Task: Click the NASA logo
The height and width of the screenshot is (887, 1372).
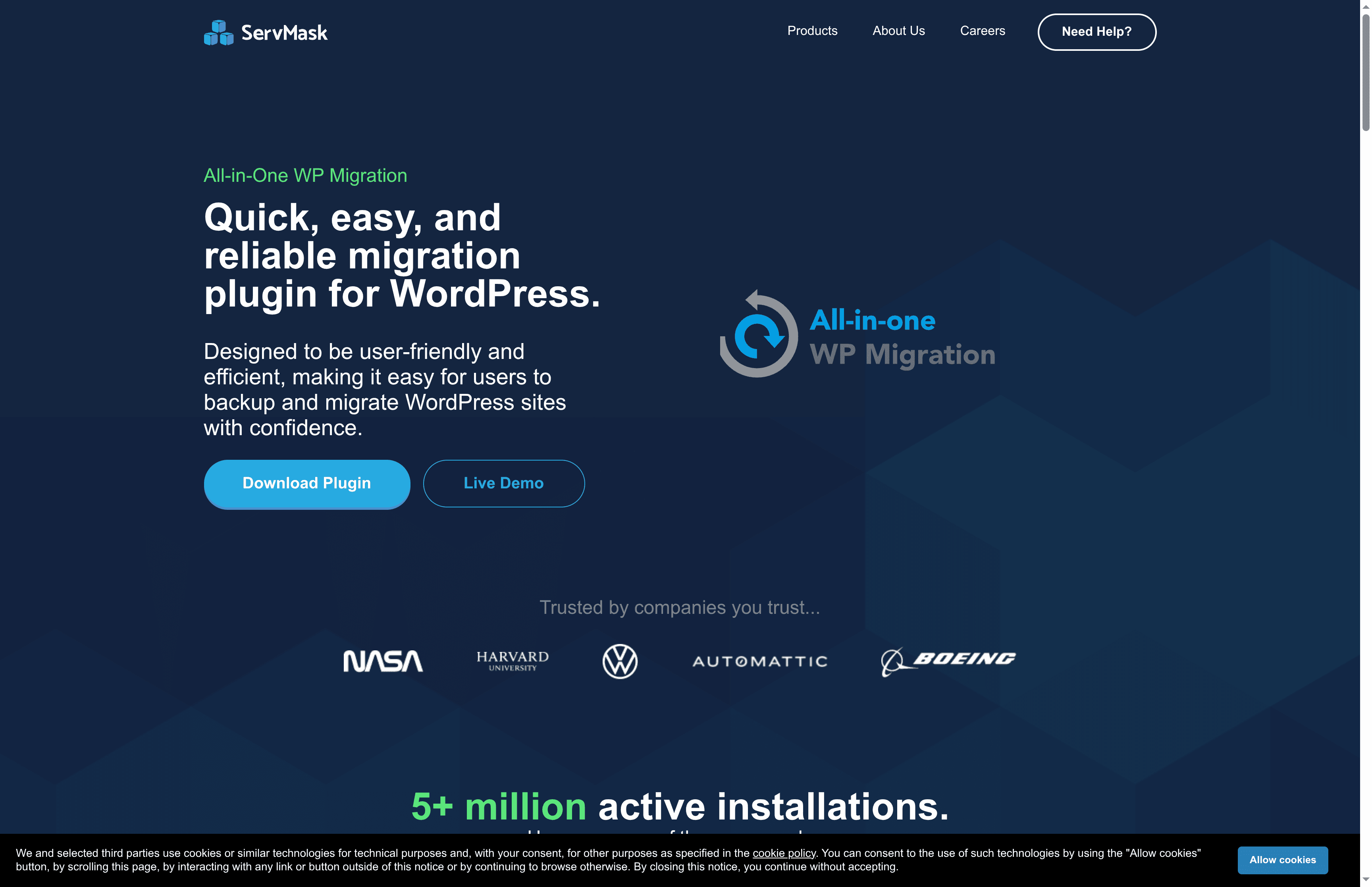Action: (x=383, y=661)
